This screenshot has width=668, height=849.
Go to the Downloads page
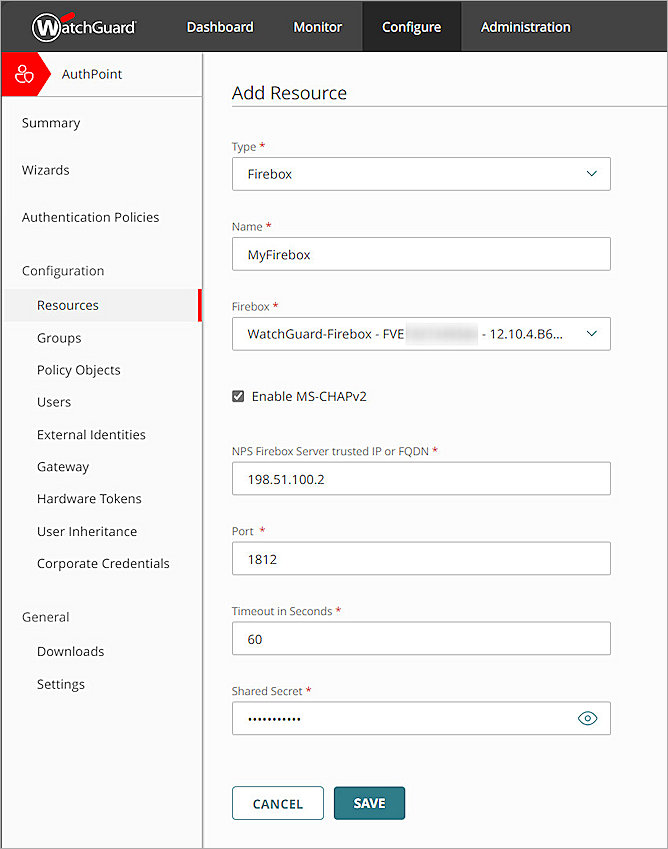[70, 651]
